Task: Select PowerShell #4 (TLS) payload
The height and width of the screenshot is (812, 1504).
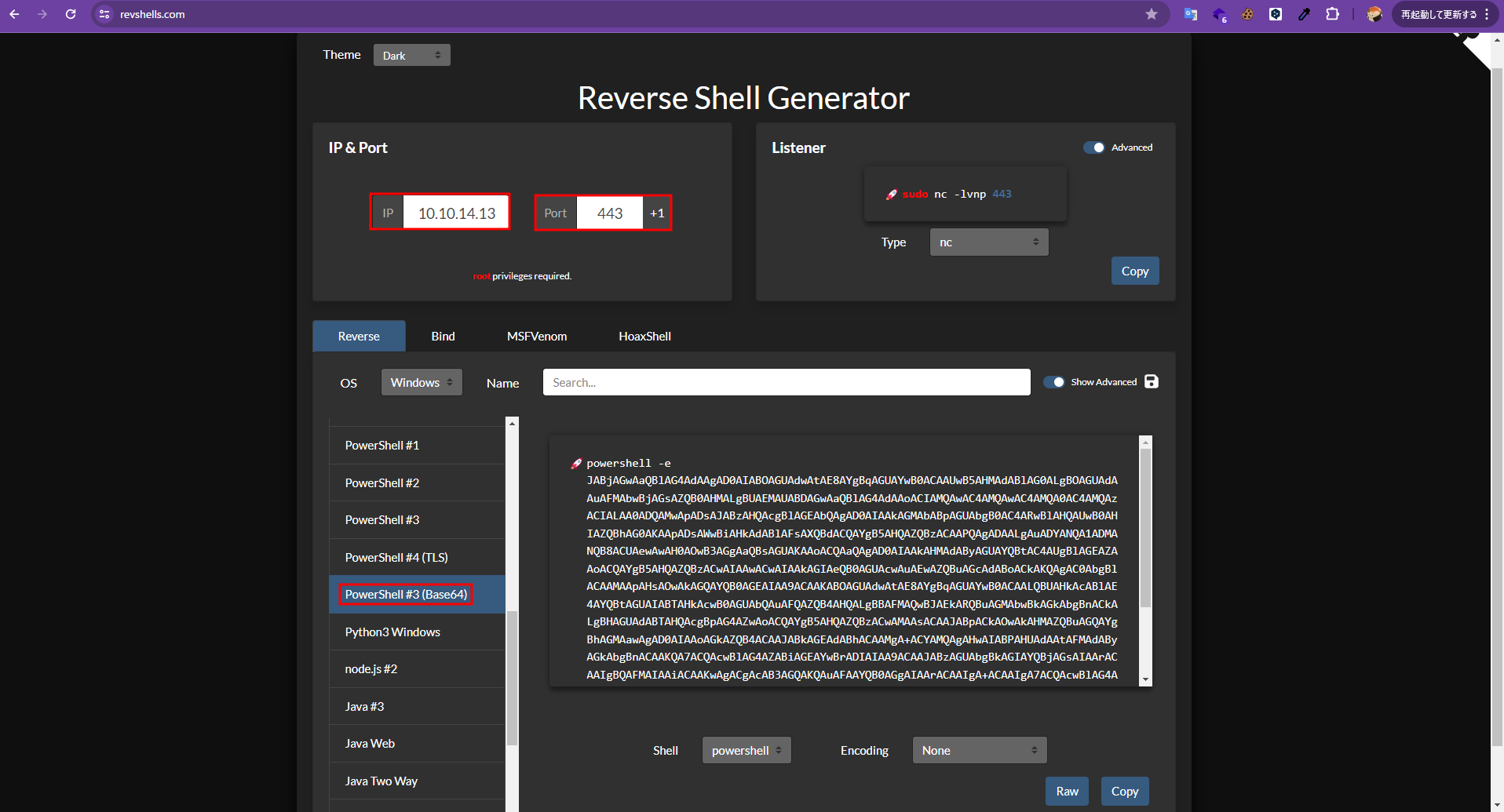Action: point(417,557)
